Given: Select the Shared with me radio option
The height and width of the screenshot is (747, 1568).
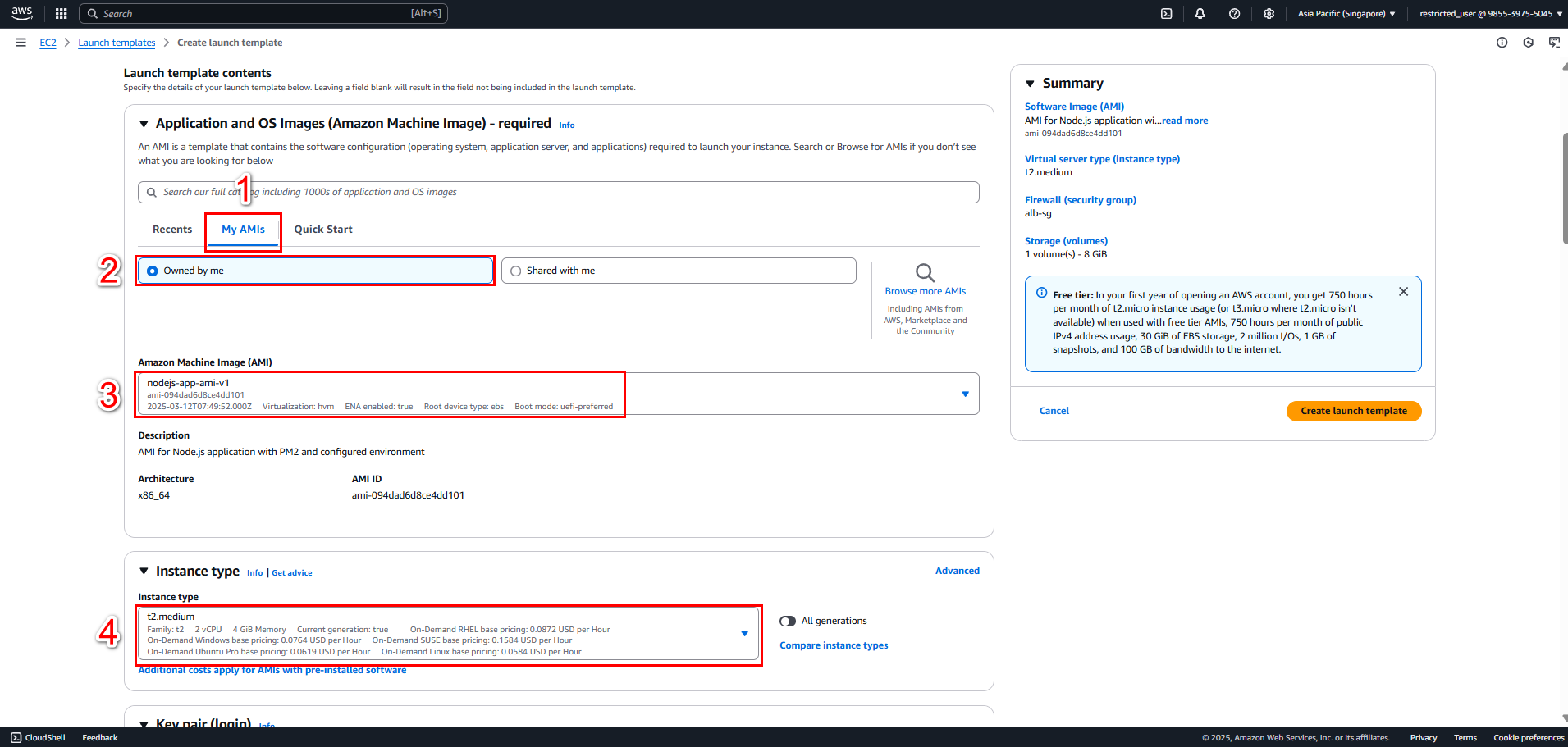Looking at the screenshot, I should [x=679, y=271].
